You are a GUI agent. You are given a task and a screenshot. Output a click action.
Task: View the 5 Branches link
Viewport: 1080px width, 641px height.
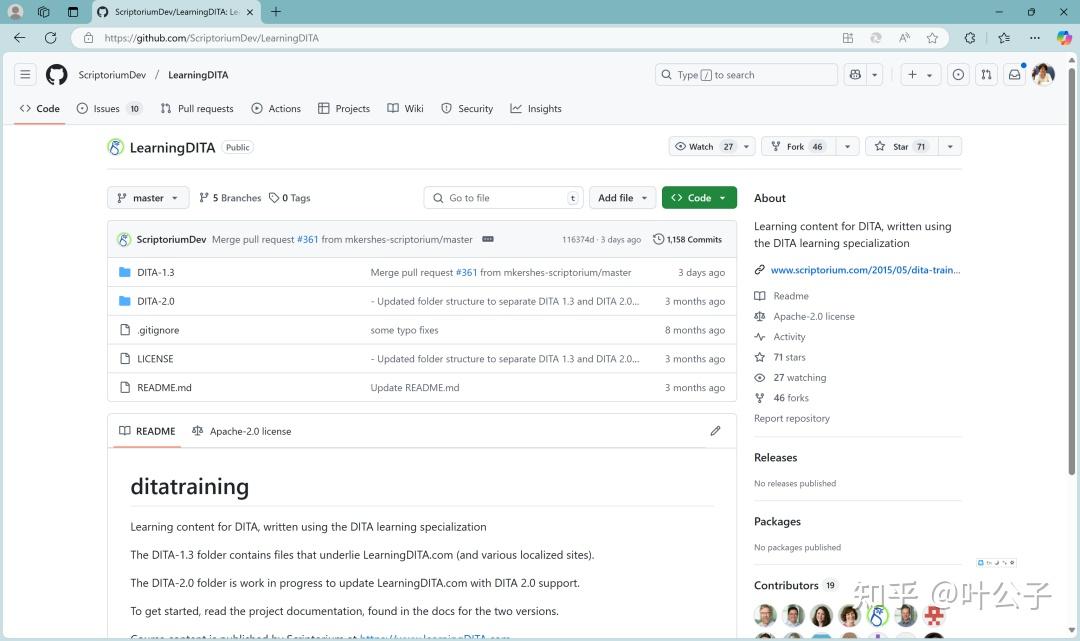coord(230,198)
